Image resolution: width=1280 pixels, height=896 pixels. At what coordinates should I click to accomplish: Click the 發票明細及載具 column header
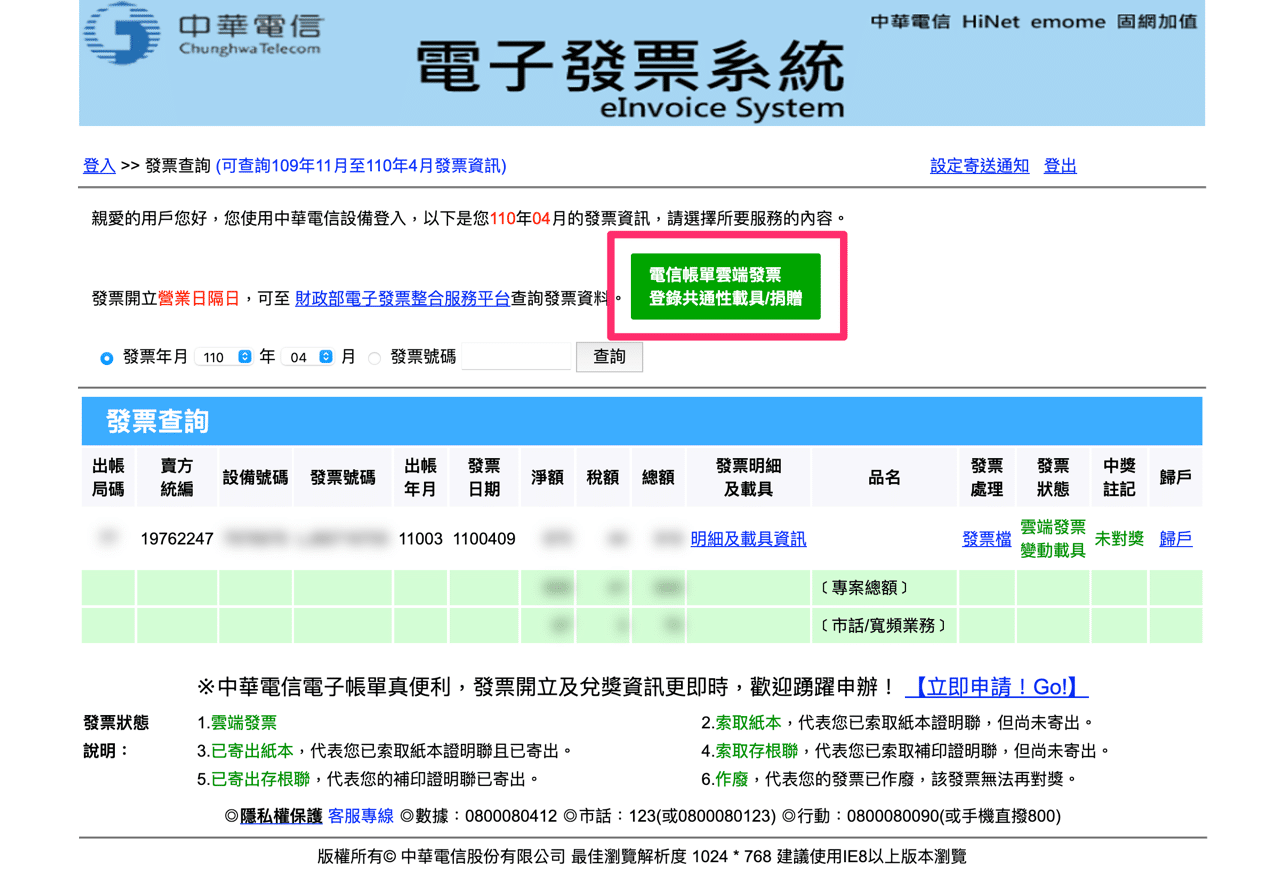pyautogui.click(x=748, y=478)
